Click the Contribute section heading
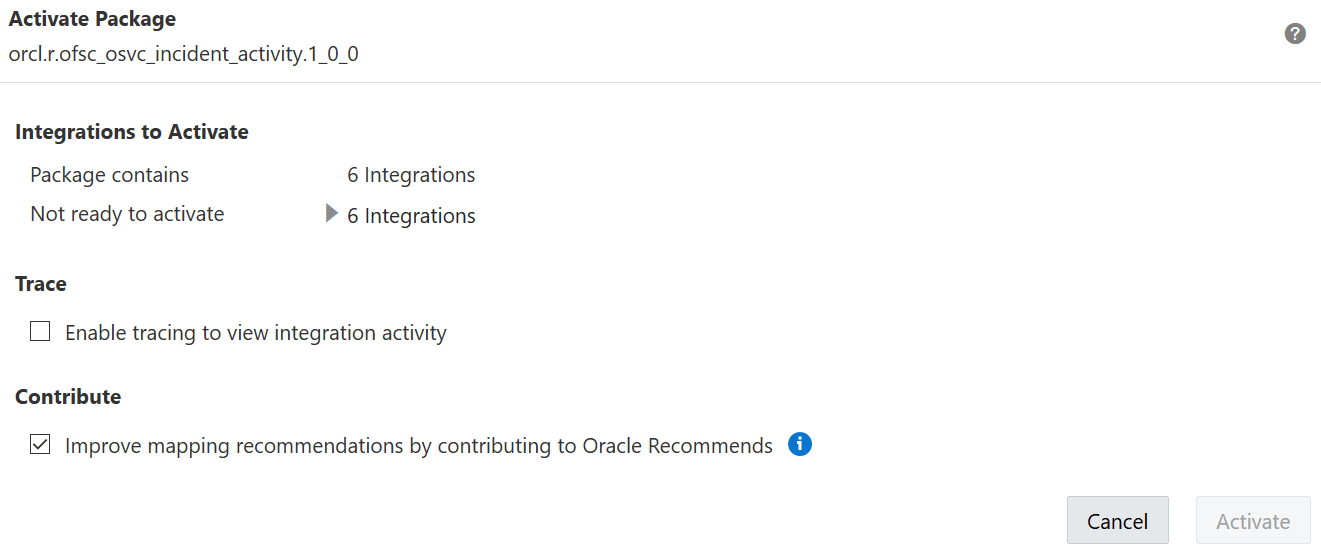 pyautogui.click(x=68, y=397)
